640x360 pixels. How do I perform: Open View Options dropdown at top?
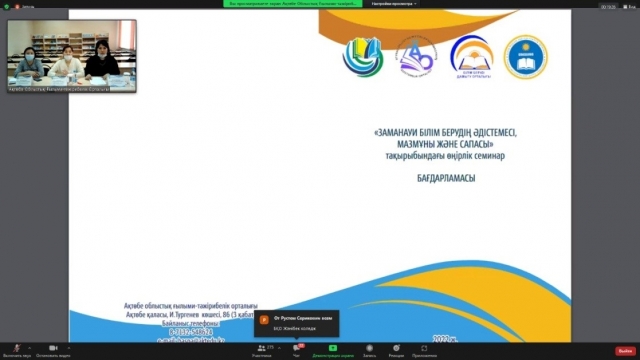(x=393, y=4)
